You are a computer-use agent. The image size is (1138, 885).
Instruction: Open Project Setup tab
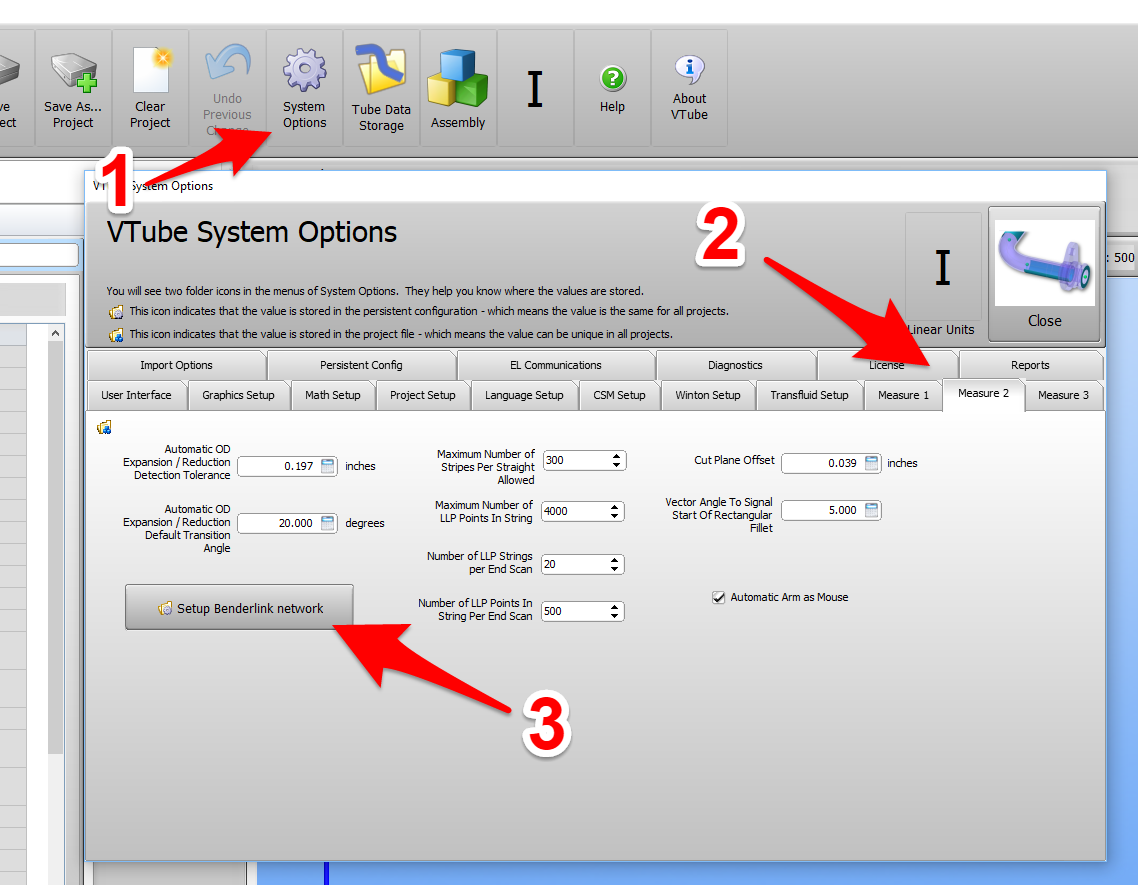click(x=422, y=396)
